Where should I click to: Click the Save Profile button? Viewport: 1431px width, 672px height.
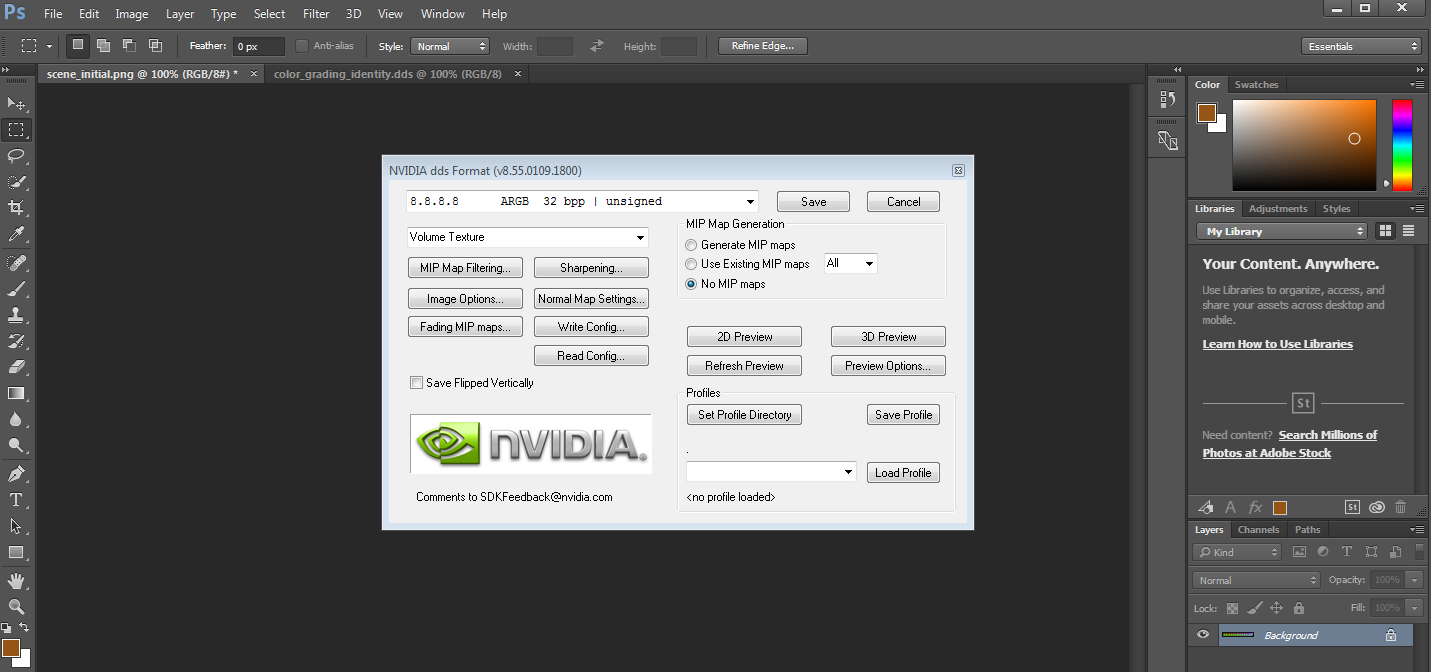(902, 414)
